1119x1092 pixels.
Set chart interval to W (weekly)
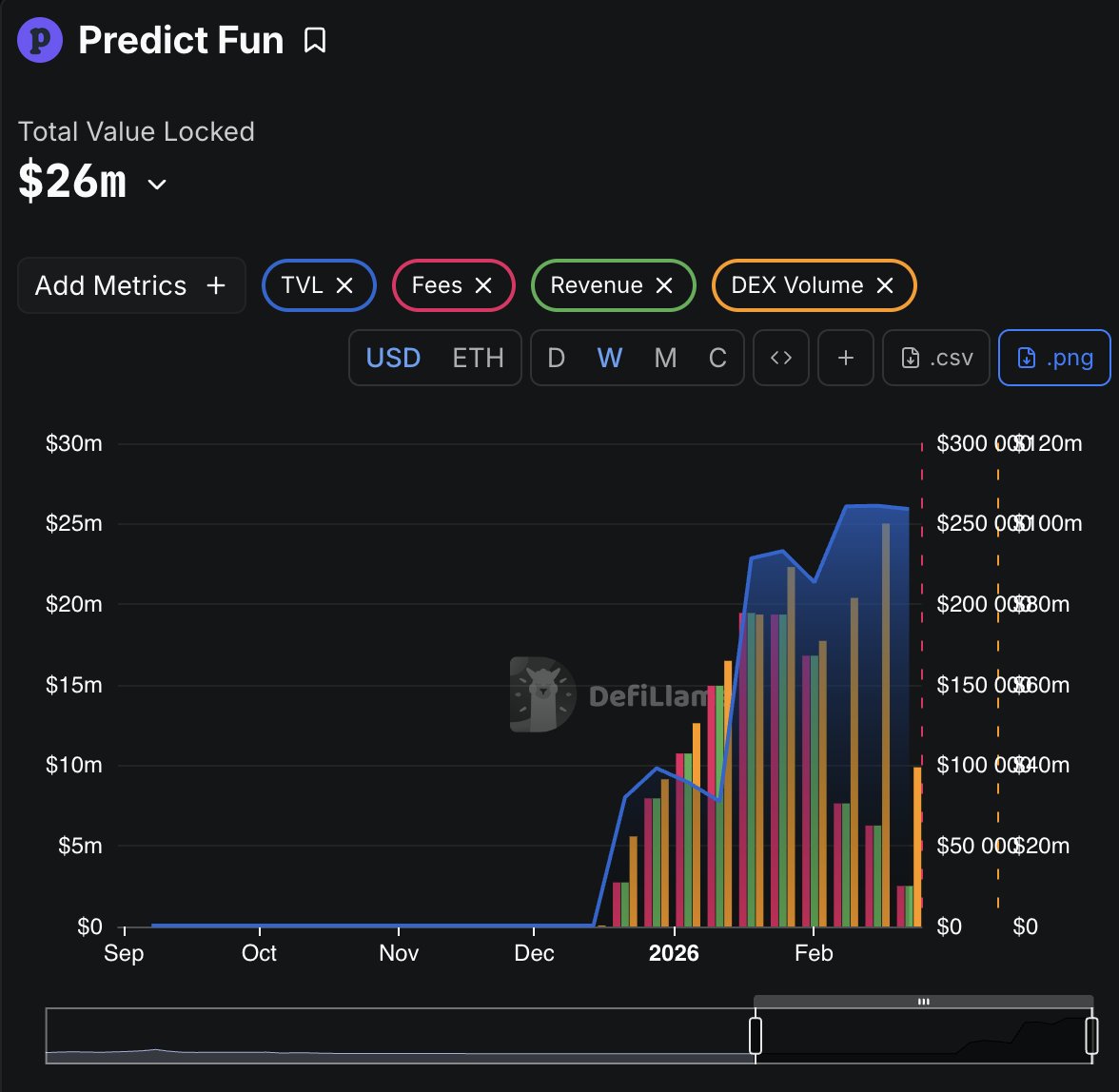(x=609, y=358)
